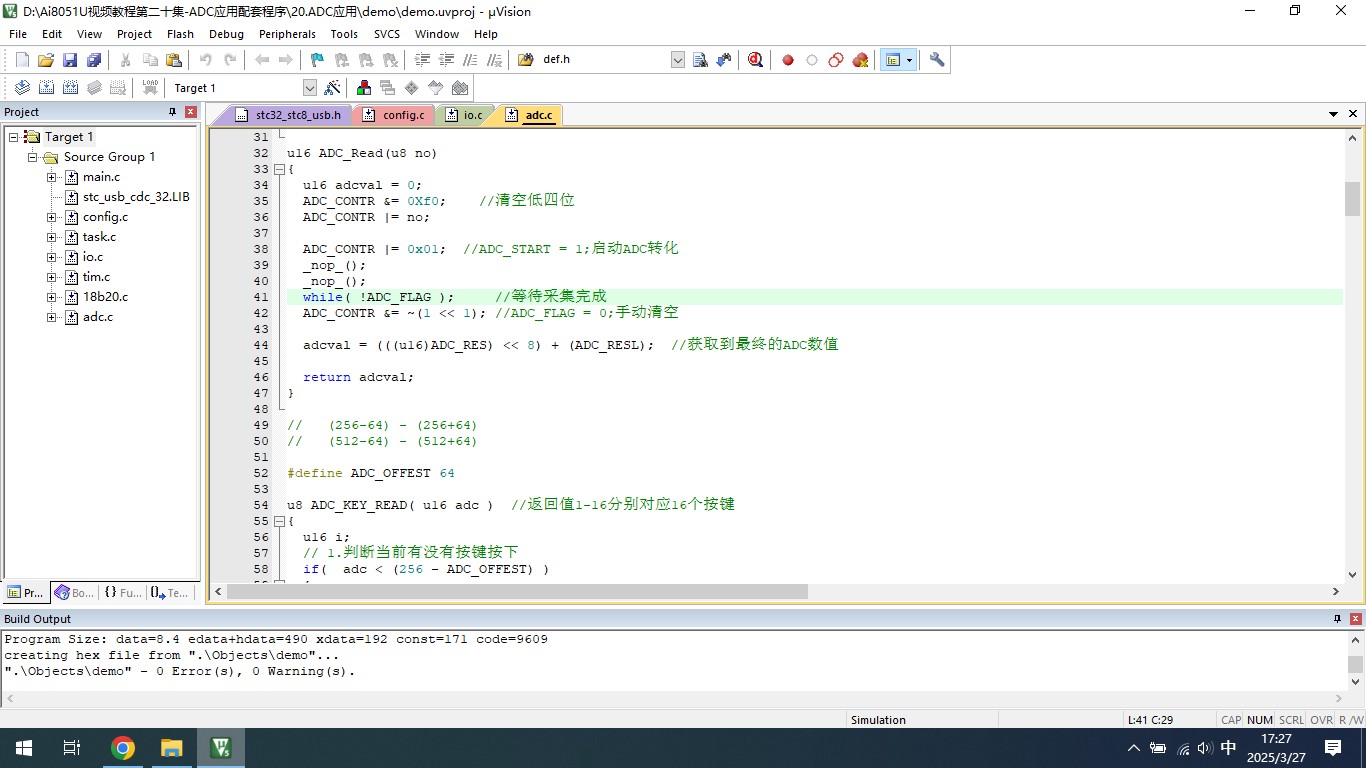Viewport: 1366px width, 768px height.
Task: Open the Peripherals menu
Action: [287, 34]
